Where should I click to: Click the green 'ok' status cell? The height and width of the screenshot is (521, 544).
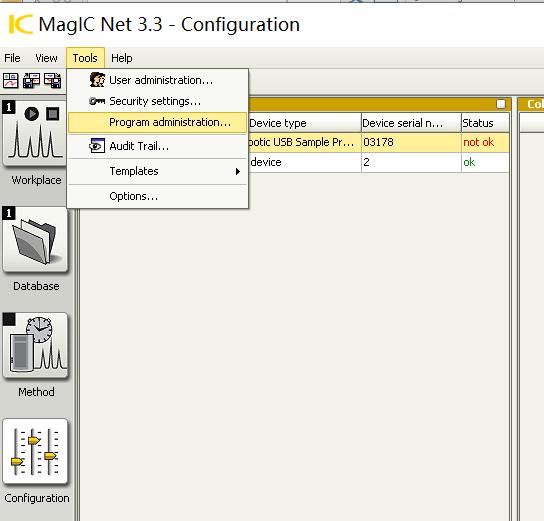[x=485, y=162]
